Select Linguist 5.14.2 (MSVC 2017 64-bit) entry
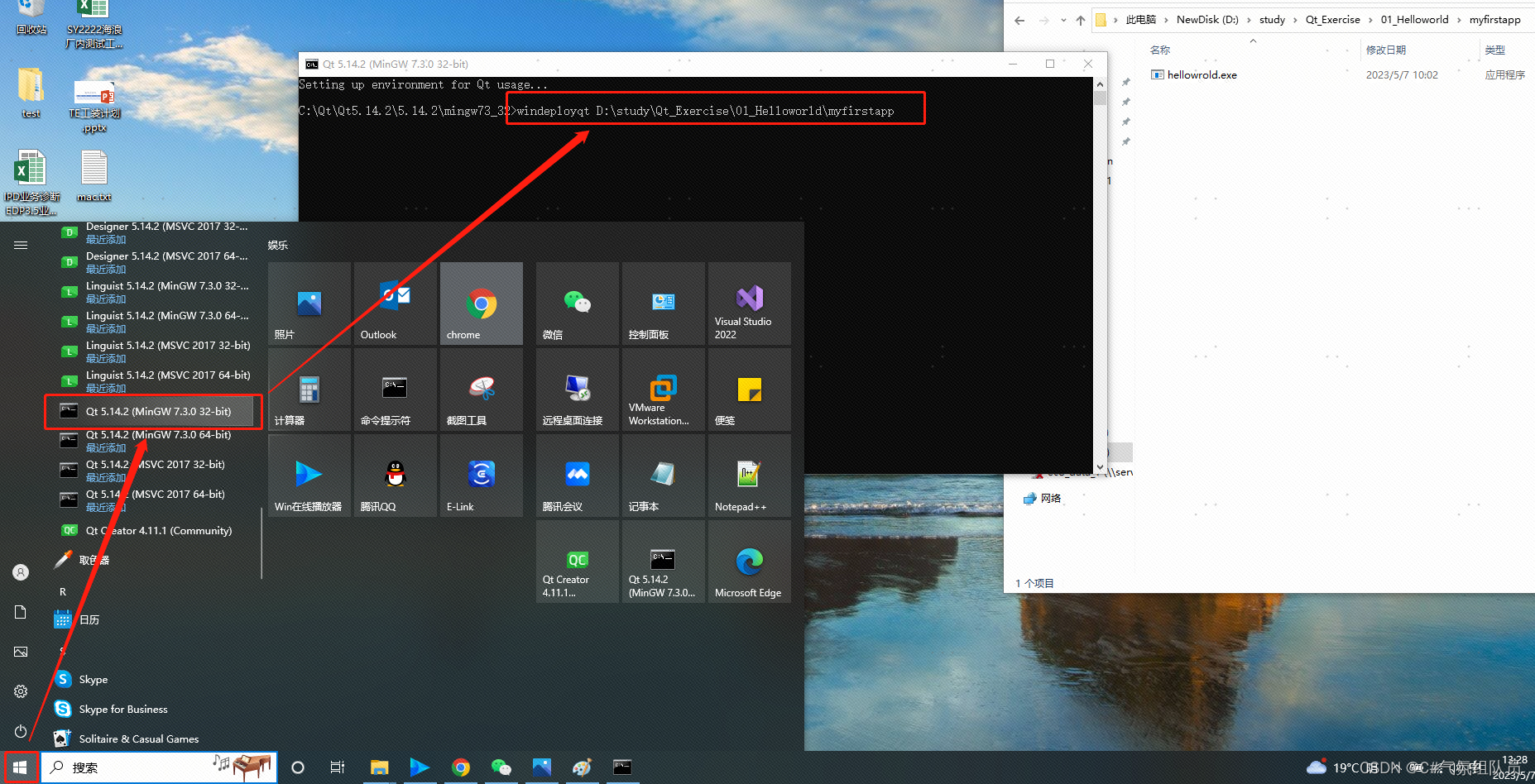This screenshot has height=784, width=1535. coord(153,381)
